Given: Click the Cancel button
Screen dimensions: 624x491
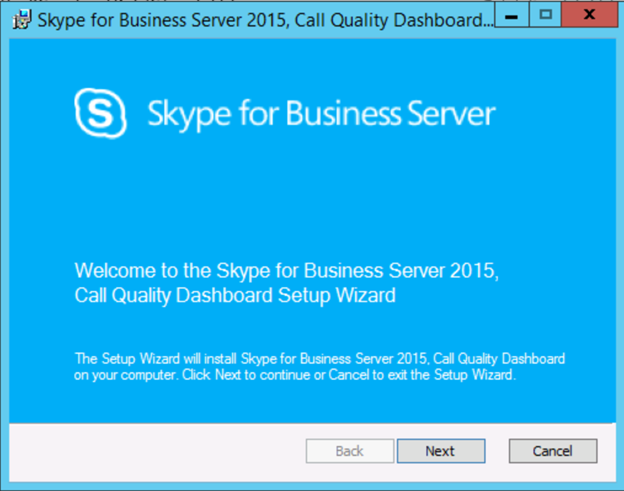Looking at the screenshot, I should (553, 451).
